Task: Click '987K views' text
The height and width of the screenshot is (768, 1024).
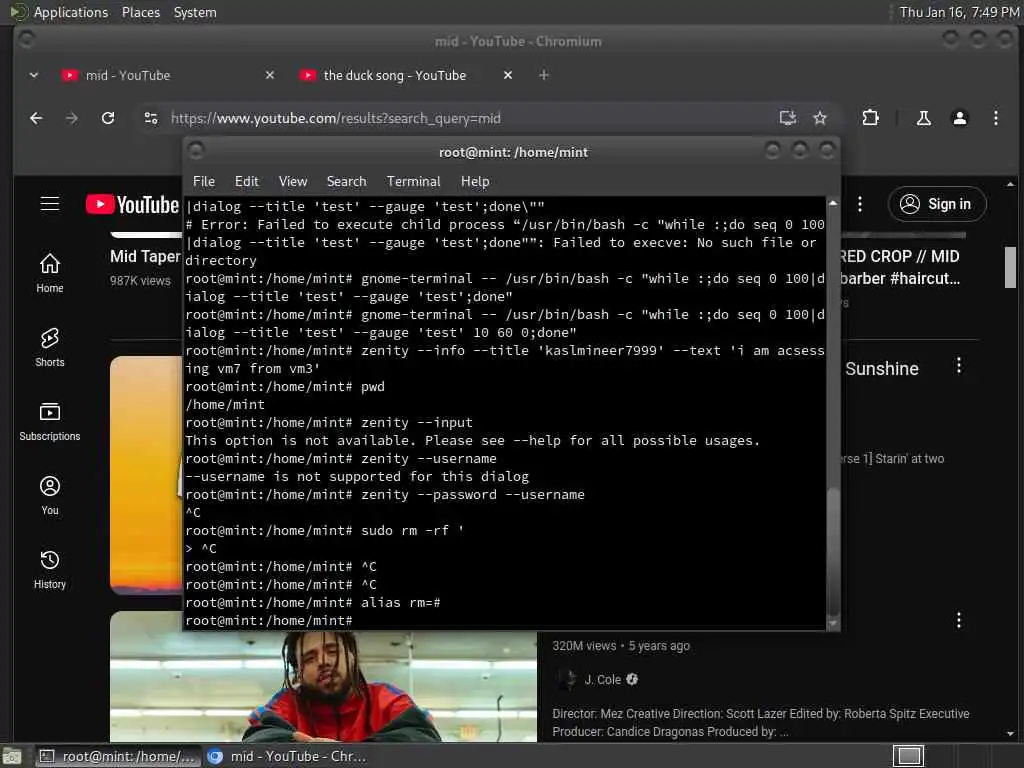Action: [140, 281]
